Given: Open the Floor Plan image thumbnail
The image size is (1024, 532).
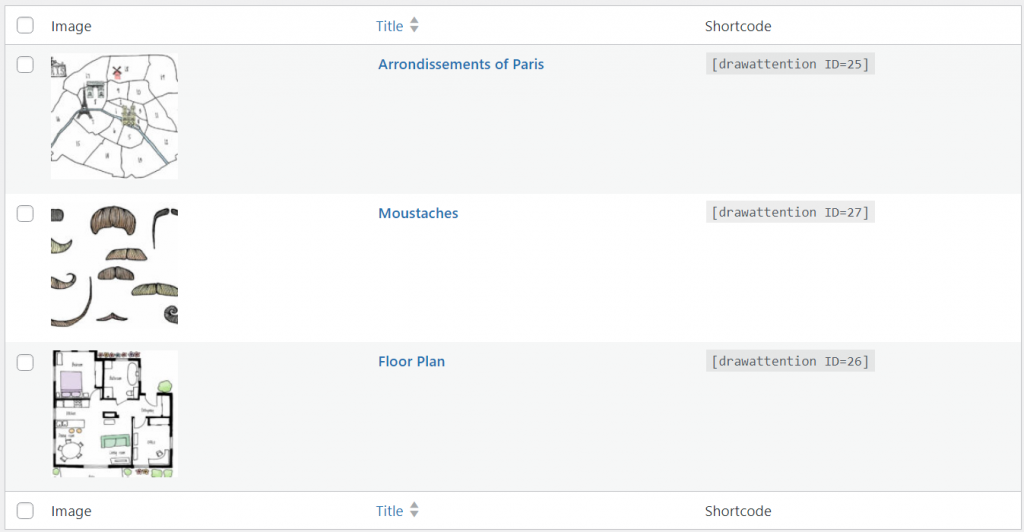Looking at the screenshot, I should [x=114, y=414].
